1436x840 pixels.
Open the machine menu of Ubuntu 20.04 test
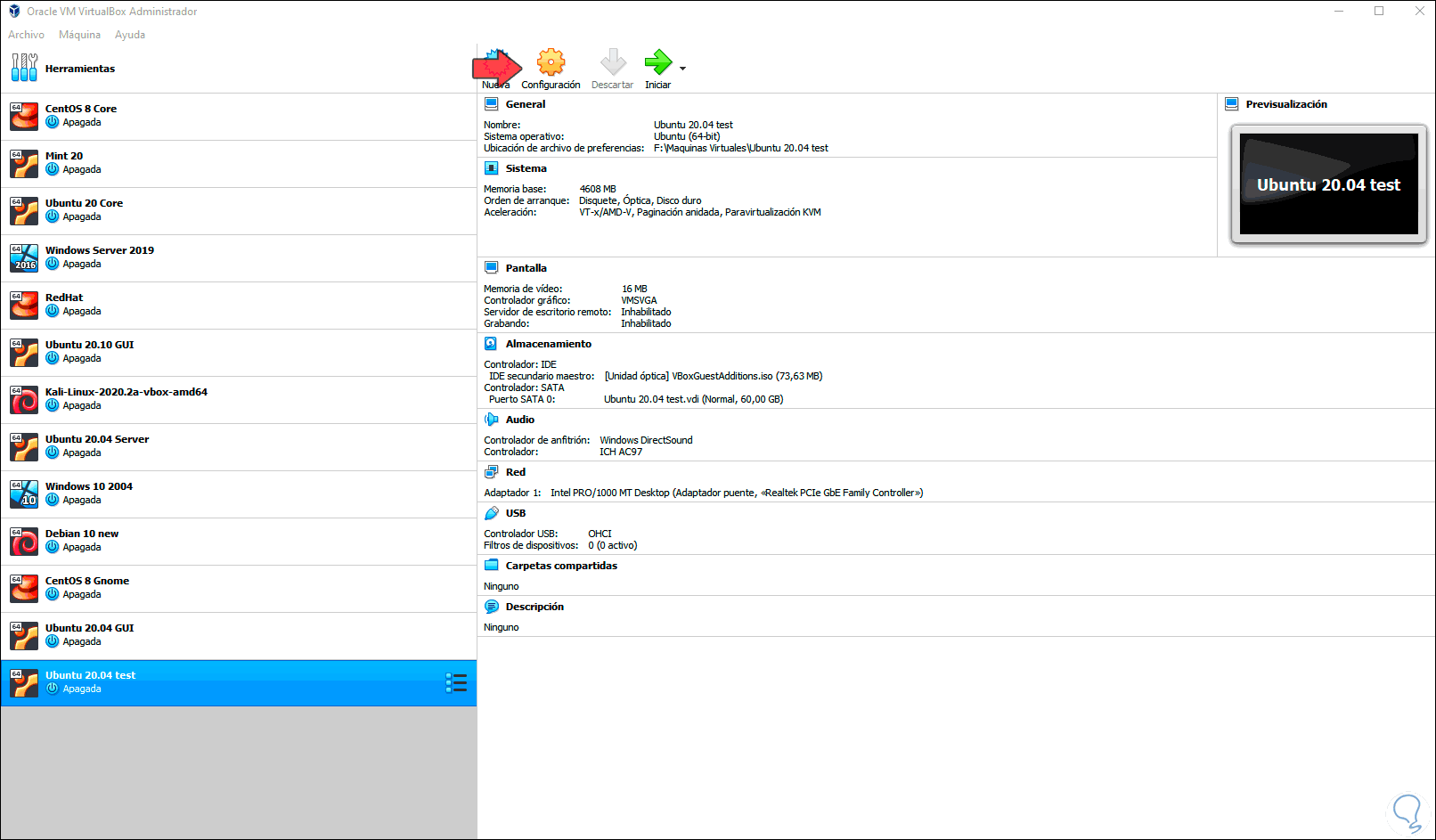point(456,683)
